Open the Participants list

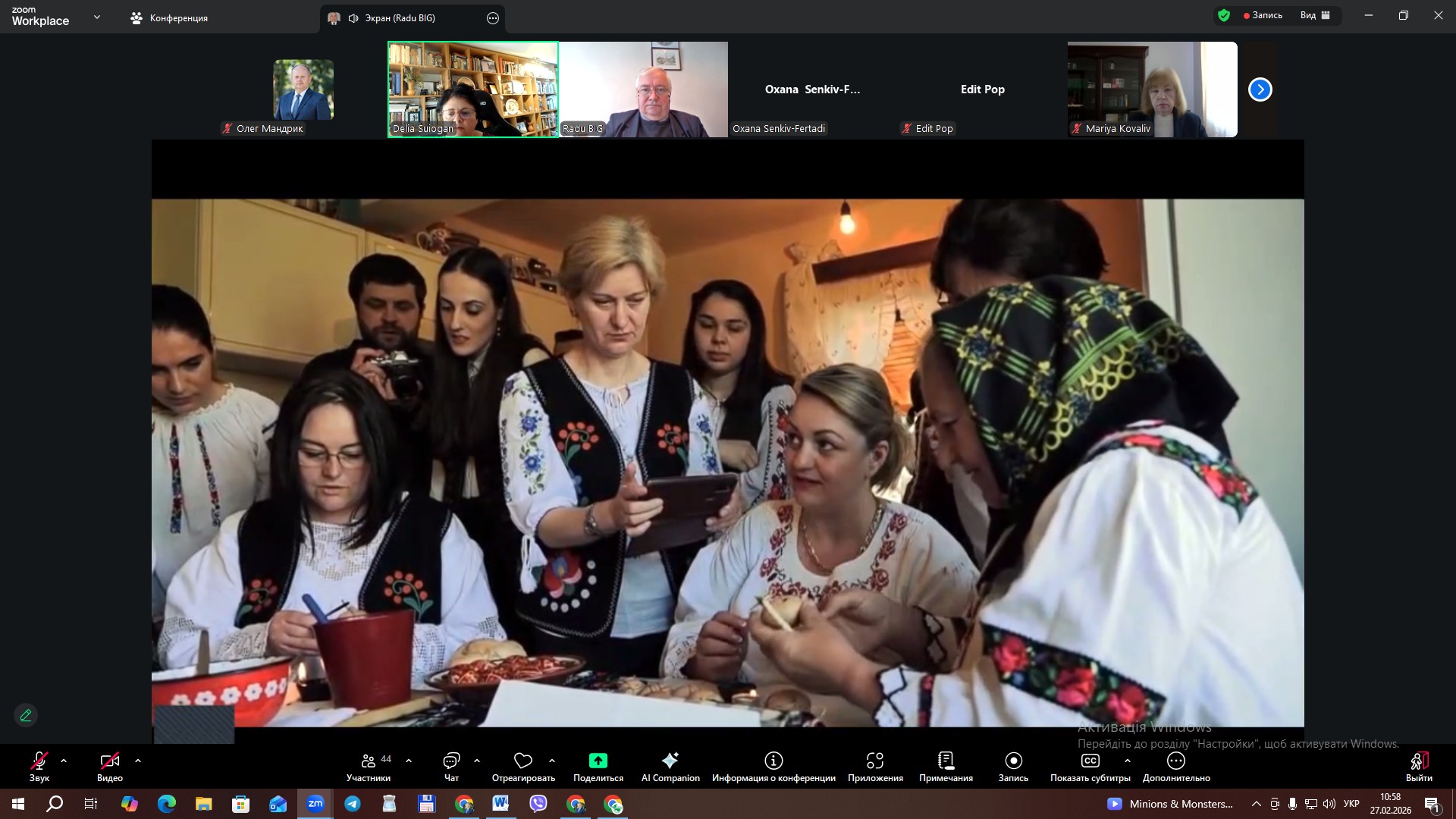point(369,766)
